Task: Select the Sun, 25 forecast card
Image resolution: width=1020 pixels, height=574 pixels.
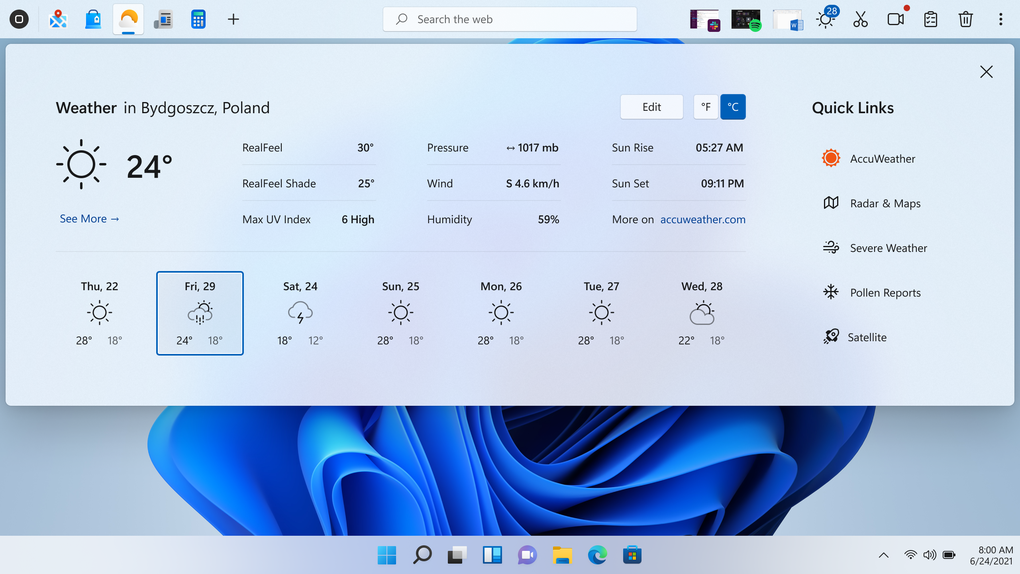Action: point(400,313)
